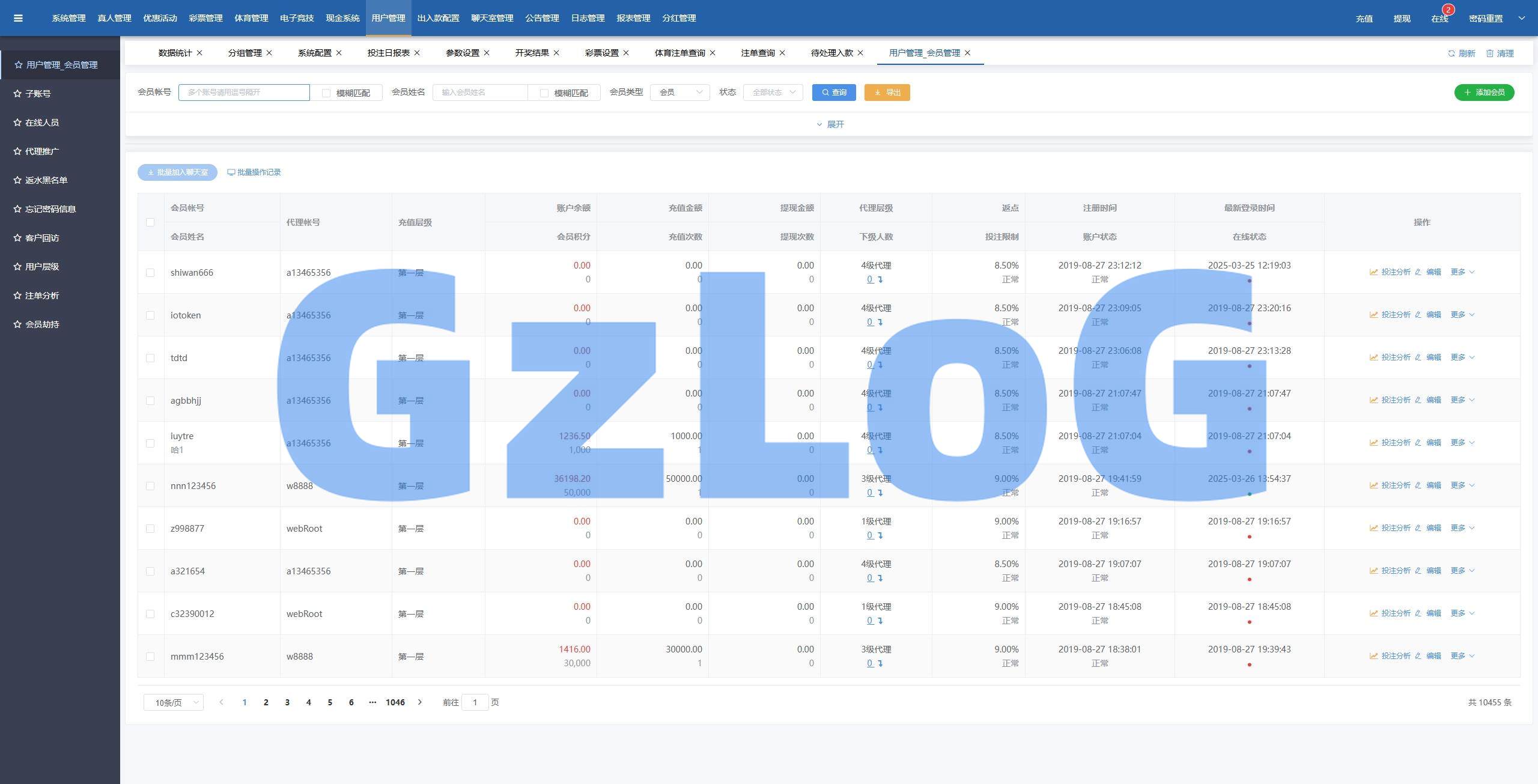The height and width of the screenshot is (784, 1538).
Task: Click the hamburger menu icon
Action: [18, 18]
